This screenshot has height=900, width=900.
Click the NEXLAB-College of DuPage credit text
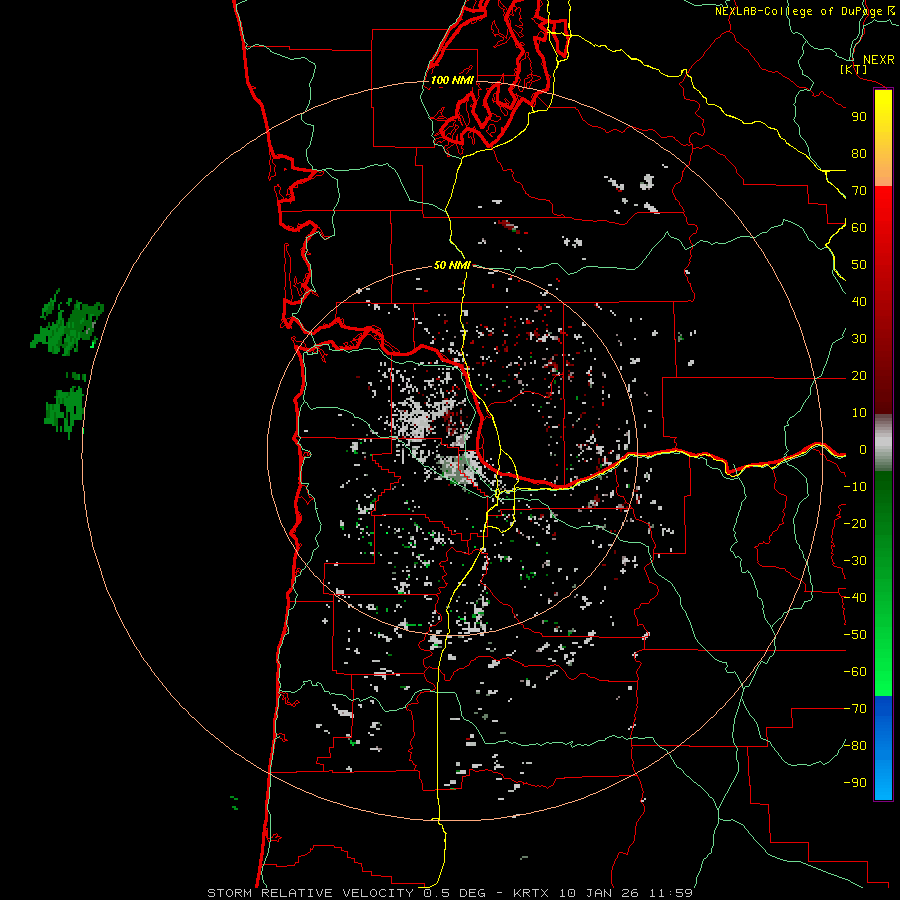click(x=798, y=11)
